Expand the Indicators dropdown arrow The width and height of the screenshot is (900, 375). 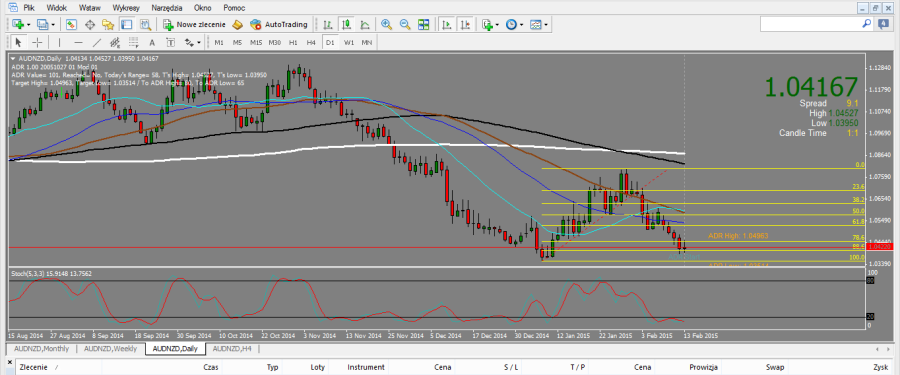click(498, 25)
